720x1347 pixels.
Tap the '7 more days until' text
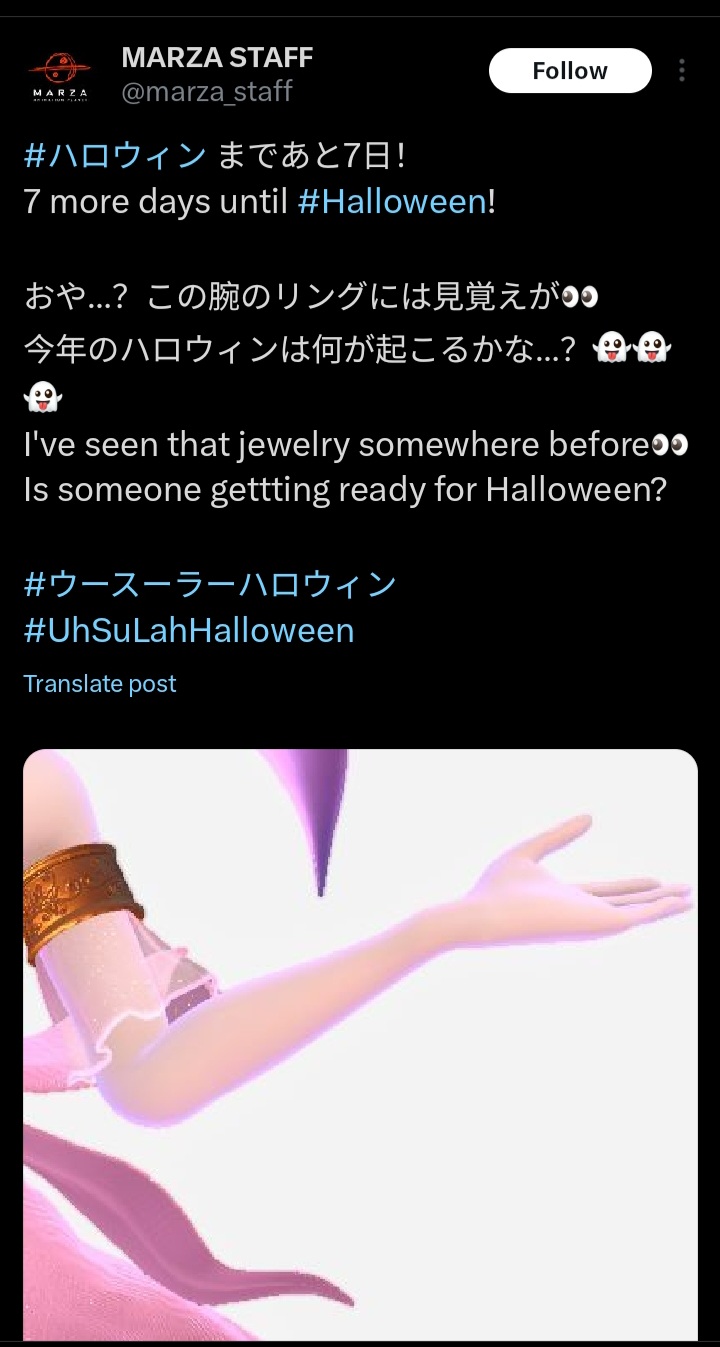pos(158,202)
